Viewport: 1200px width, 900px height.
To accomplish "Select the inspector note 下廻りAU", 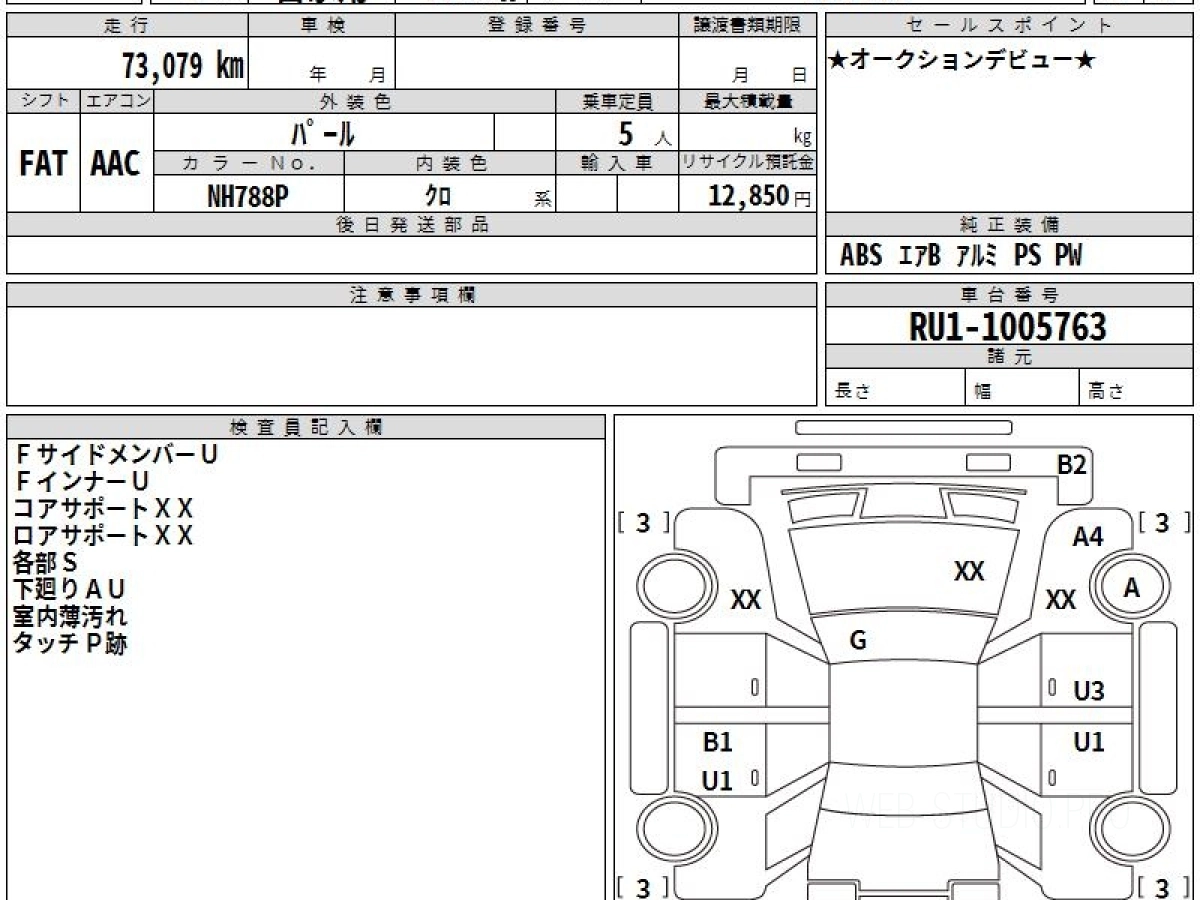I will pyautogui.click(x=69, y=589).
